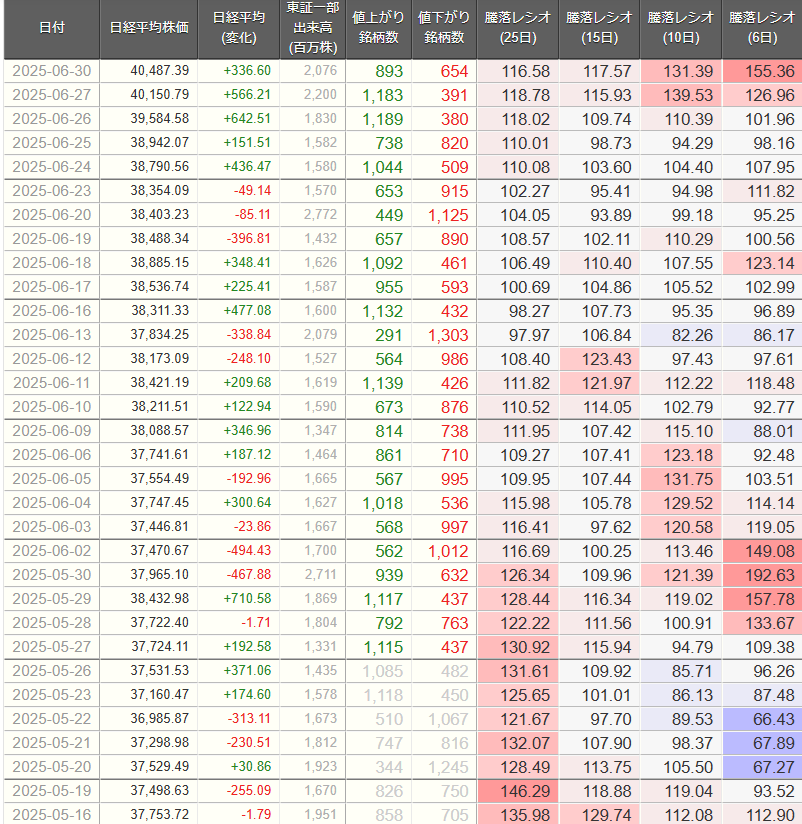The height and width of the screenshot is (824, 802).
Task: Click the 10-day ratio cell 82.26
Action: (x=681, y=335)
